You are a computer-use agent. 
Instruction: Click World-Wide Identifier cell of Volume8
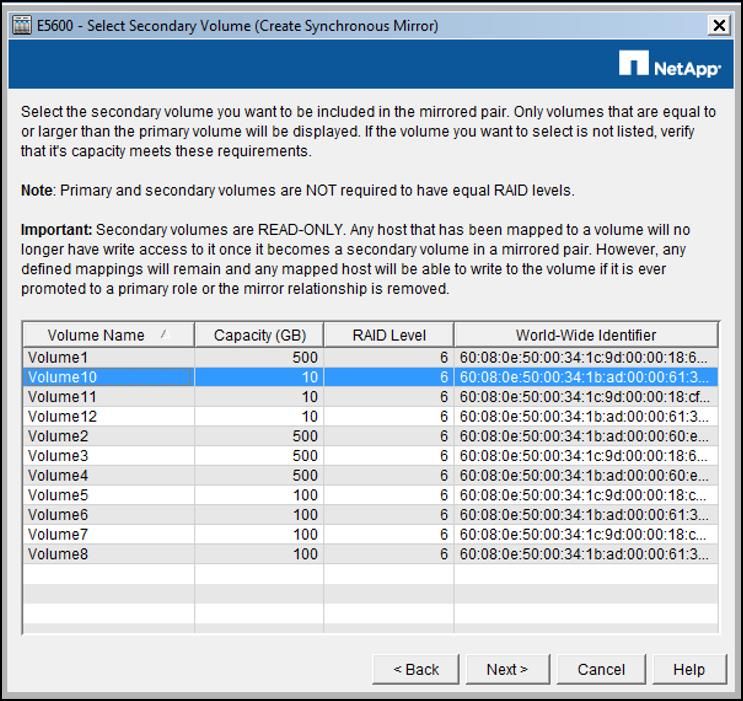click(x=586, y=554)
